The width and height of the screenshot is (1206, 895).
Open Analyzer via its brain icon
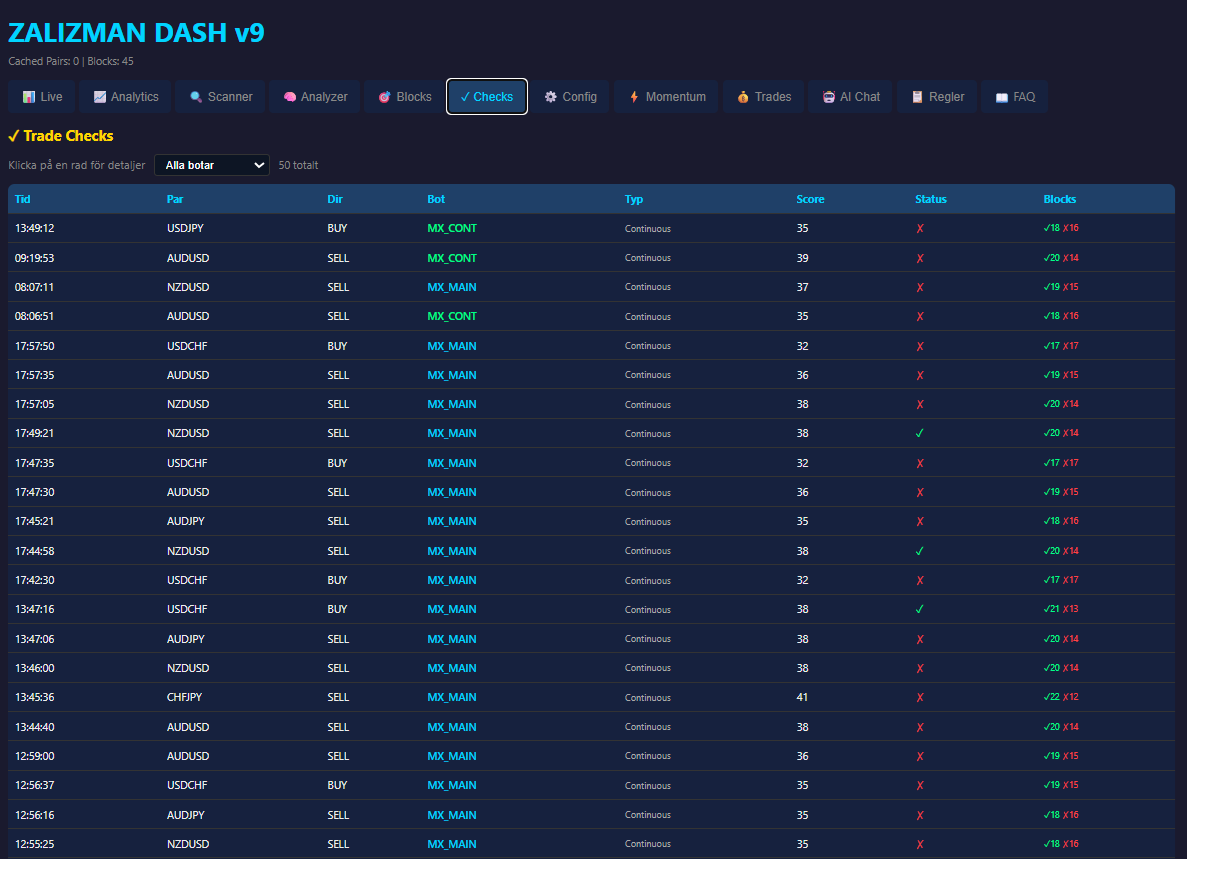pos(290,97)
